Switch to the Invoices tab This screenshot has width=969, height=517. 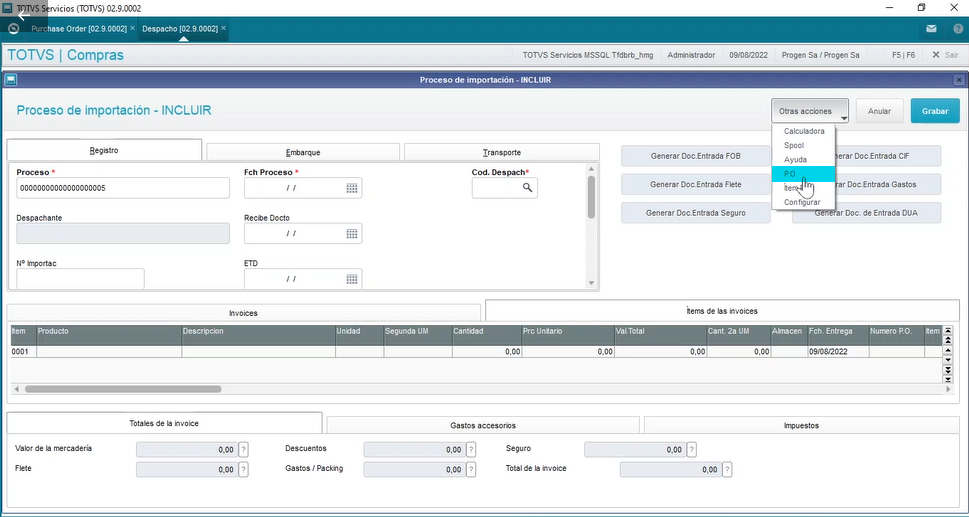(243, 313)
